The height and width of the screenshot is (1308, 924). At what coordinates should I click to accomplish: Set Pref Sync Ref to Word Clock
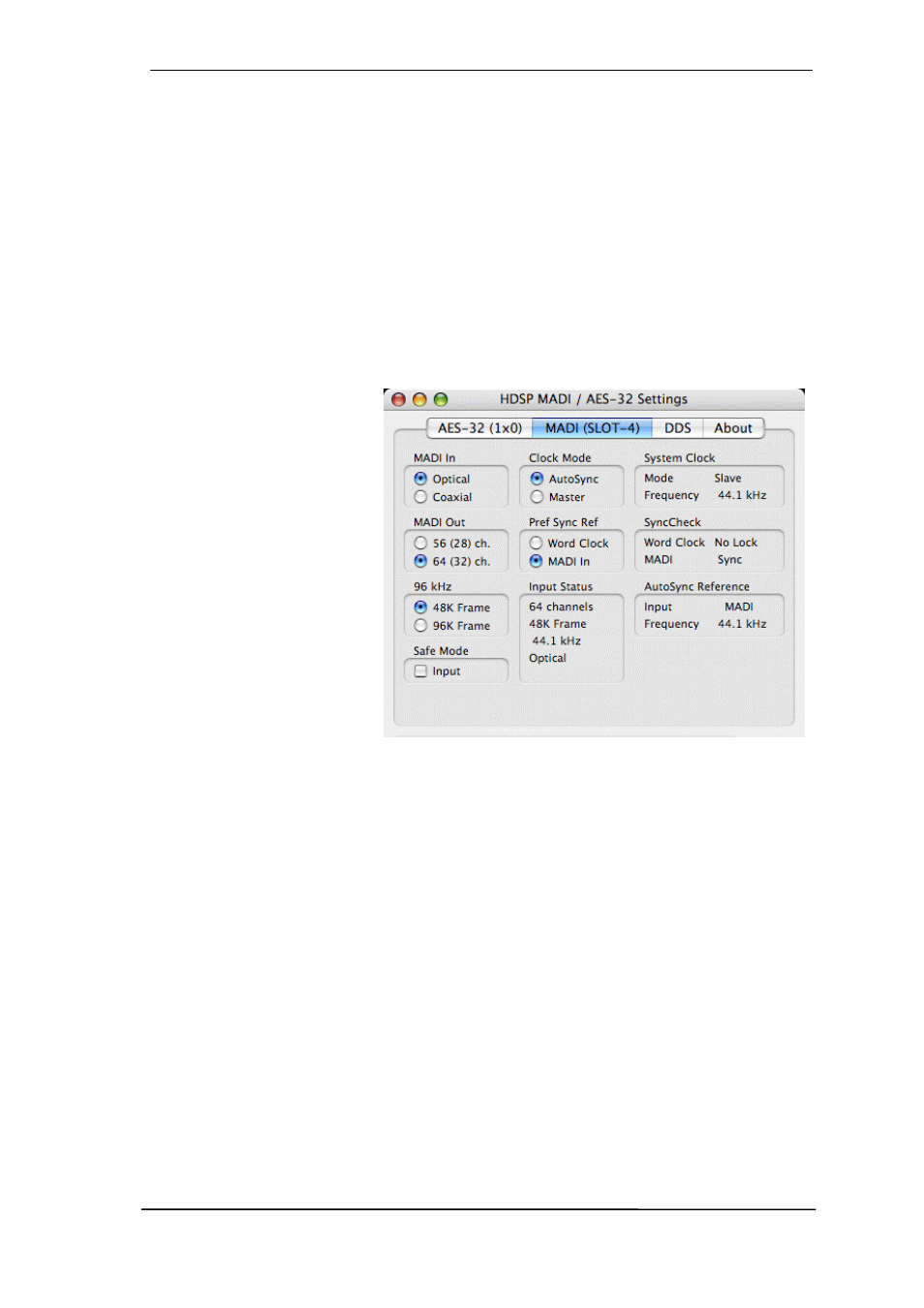pos(536,544)
